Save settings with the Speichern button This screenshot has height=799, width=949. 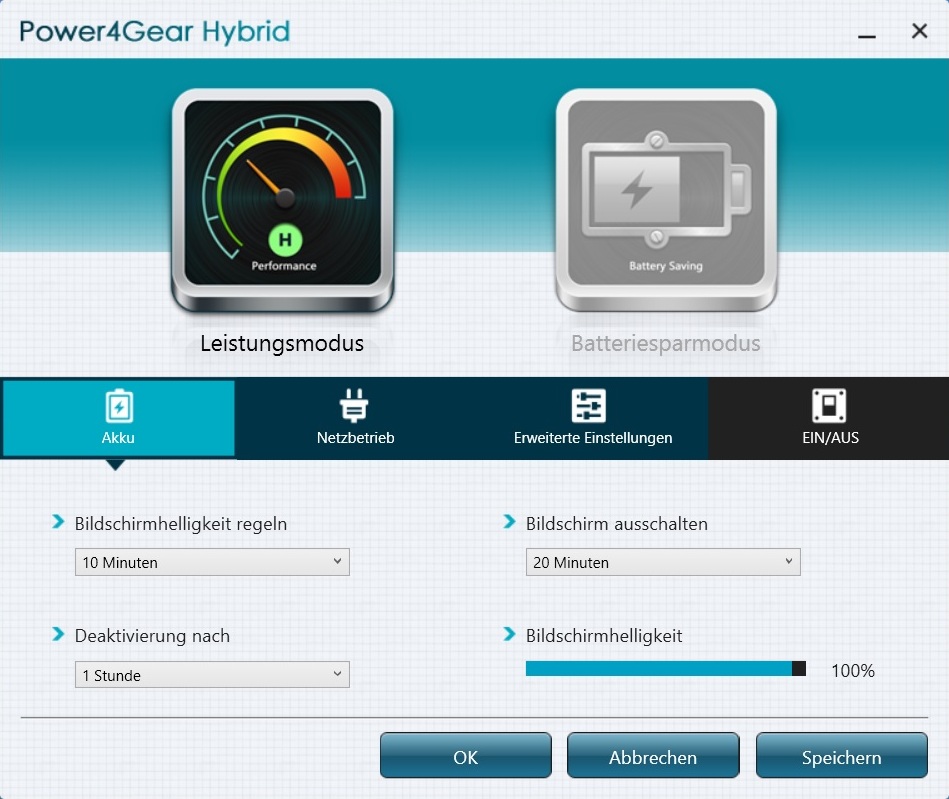point(841,755)
